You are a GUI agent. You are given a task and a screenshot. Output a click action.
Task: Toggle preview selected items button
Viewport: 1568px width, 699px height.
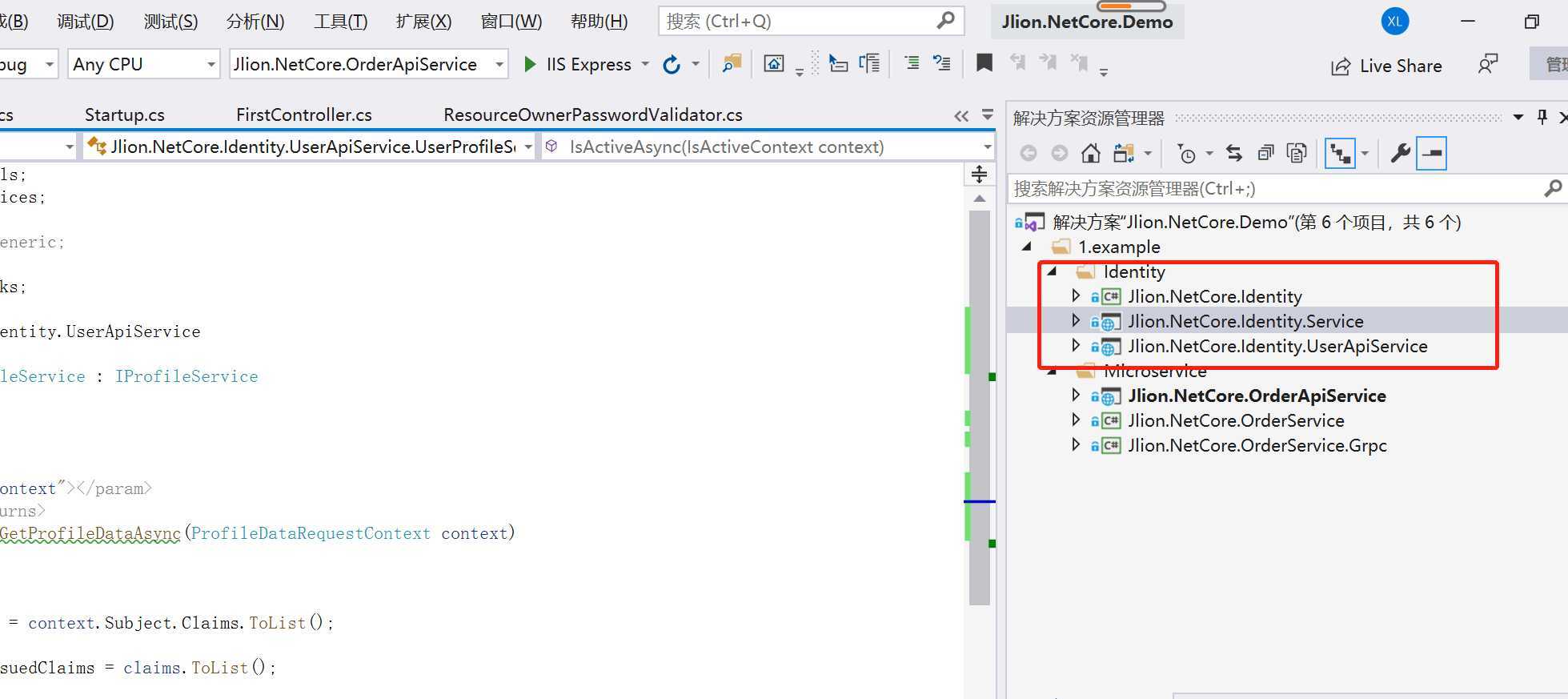pyautogui.click(x=1431, y=153)
